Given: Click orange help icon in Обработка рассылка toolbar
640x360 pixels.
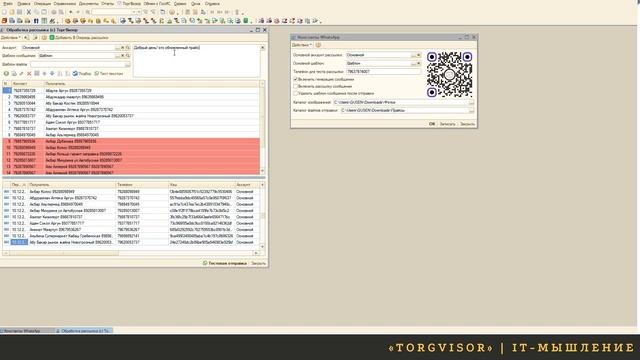Looking at the screenshot, I should pos(44,38).
